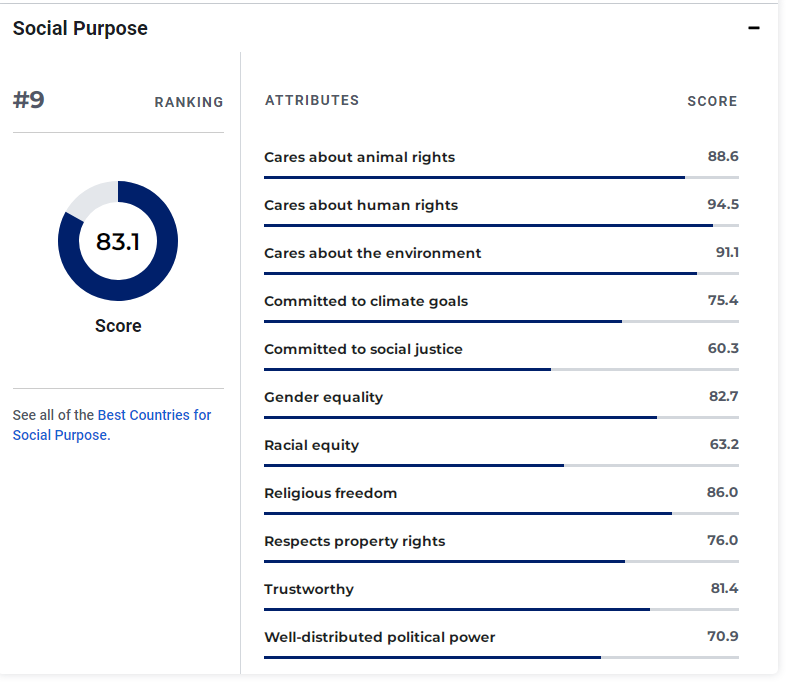The width and height of the screenshot is (795, 690).
Task: Collapse the Social Purpose section
Action: pyautogui.click(x=754, y=28)
